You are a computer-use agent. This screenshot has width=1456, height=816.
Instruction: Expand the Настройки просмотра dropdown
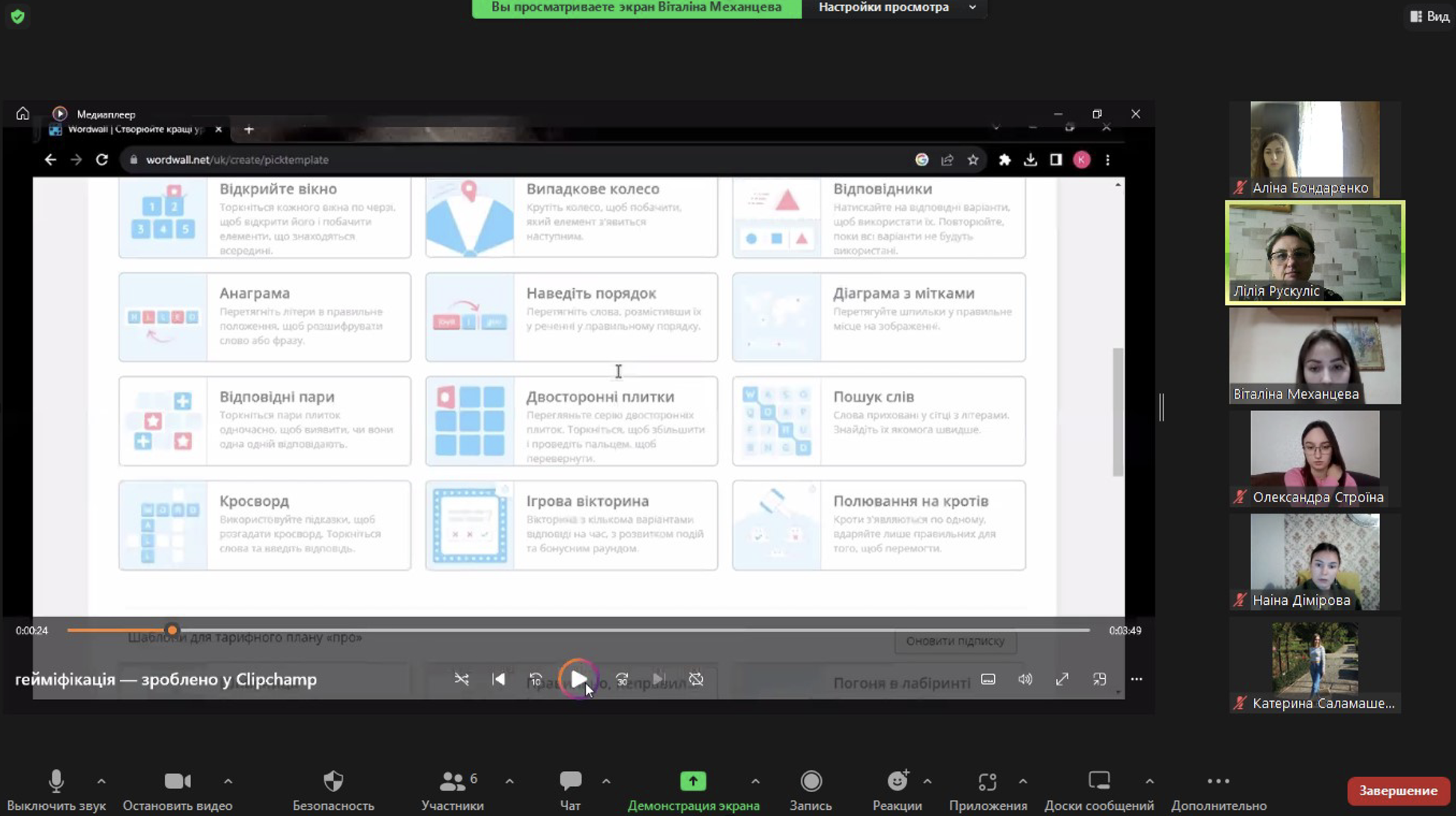tap(896, 8)
